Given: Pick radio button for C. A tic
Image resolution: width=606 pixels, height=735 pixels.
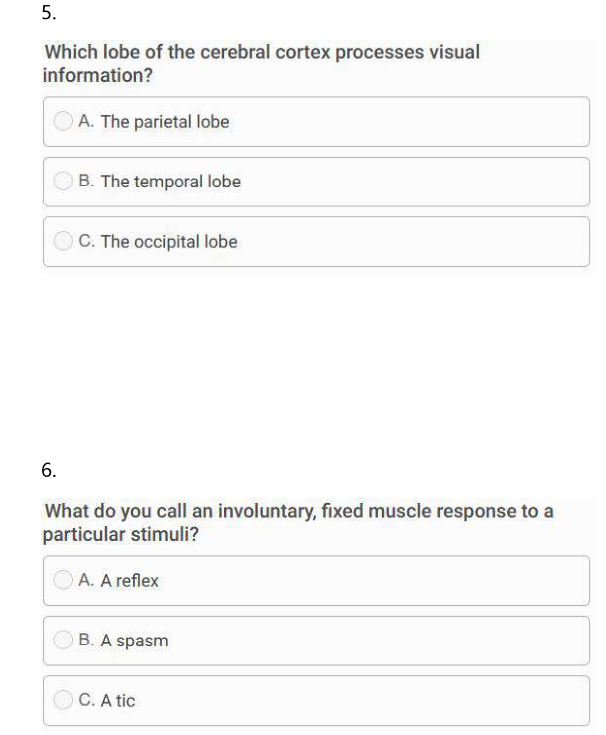Looking at the screenshot, I should click(x=63, y=701).
